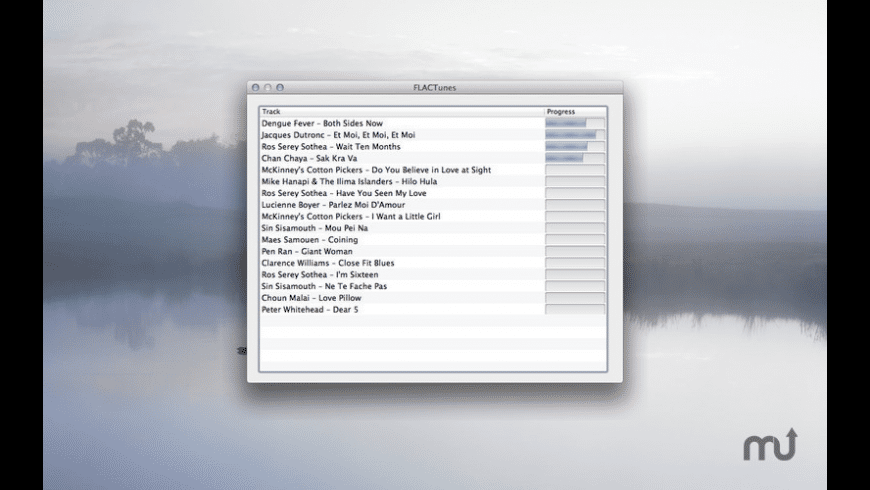Click the Track column header
This screenshot has height=490, width=870.
[x=402, y=112]
